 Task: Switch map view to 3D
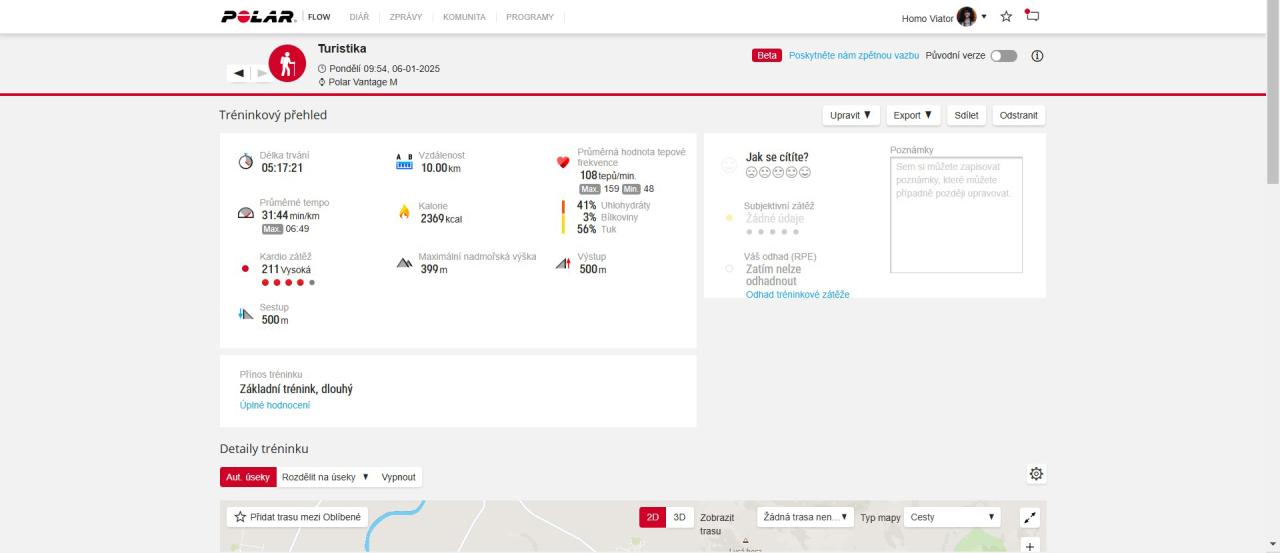pos(679,517)
